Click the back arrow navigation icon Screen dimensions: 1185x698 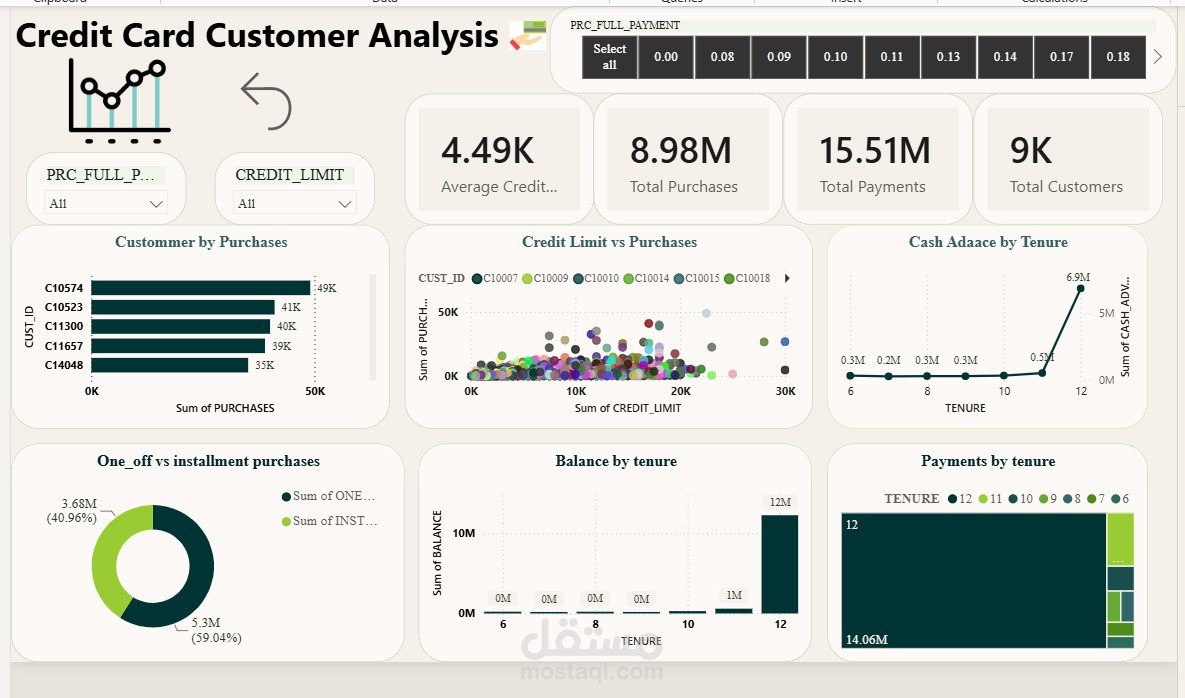[x=266, y=101]
